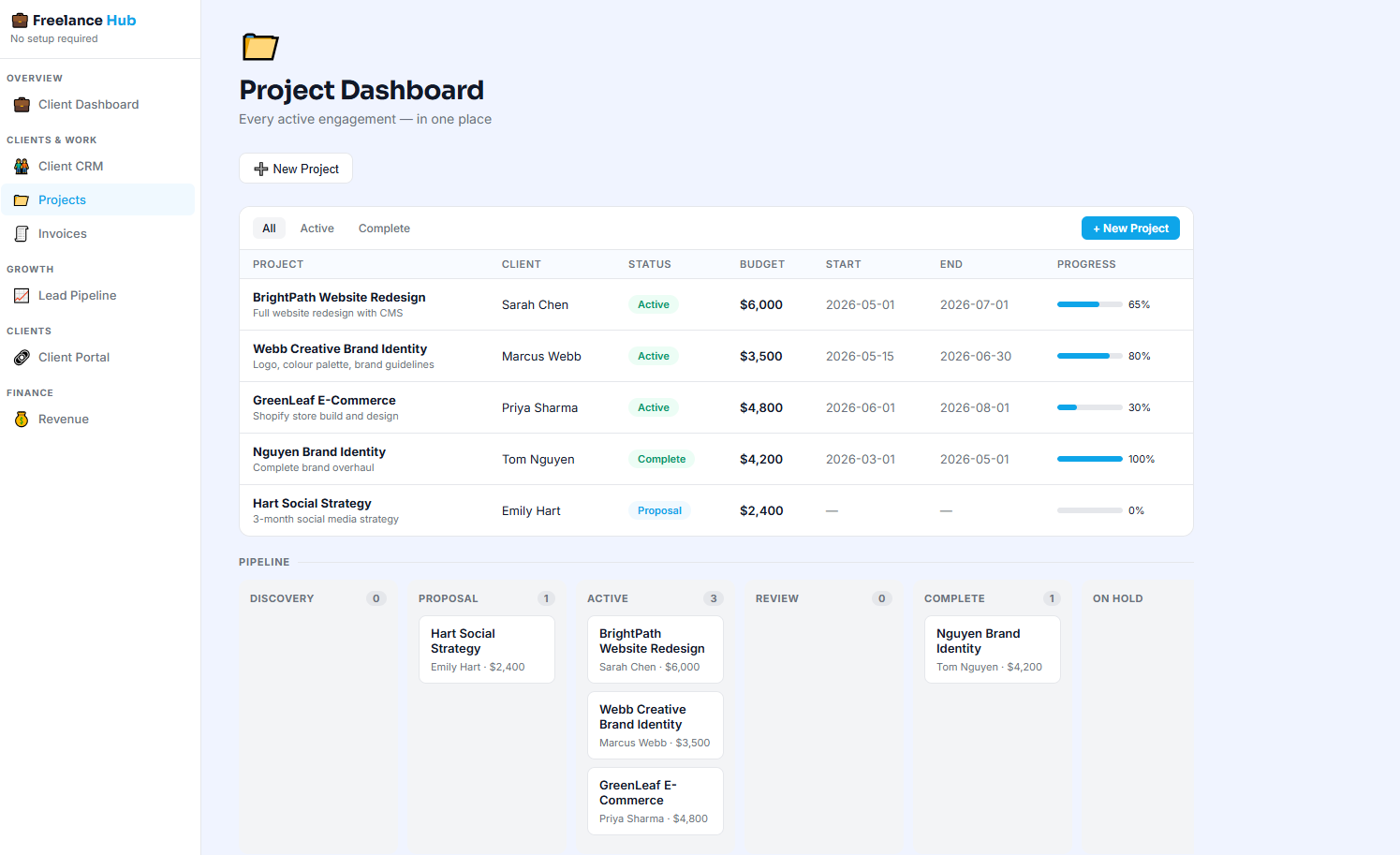This screenshot has height=855, width=1400.
Task: Click the Hart Social 0% progress bar
Action: pos(1090,510)
